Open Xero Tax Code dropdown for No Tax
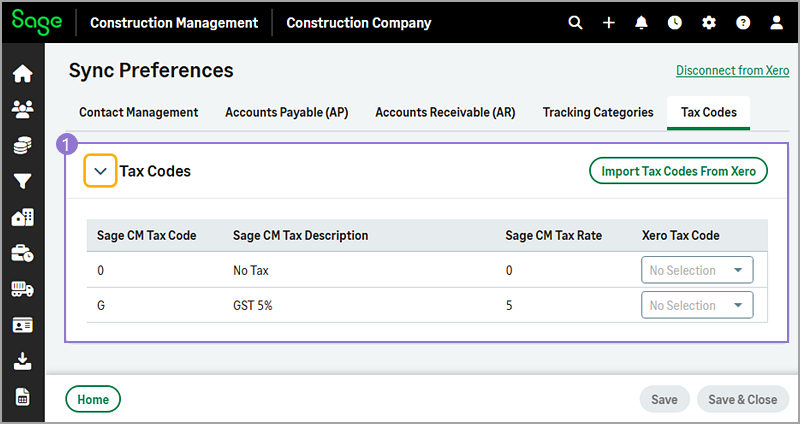 point(697,270)
